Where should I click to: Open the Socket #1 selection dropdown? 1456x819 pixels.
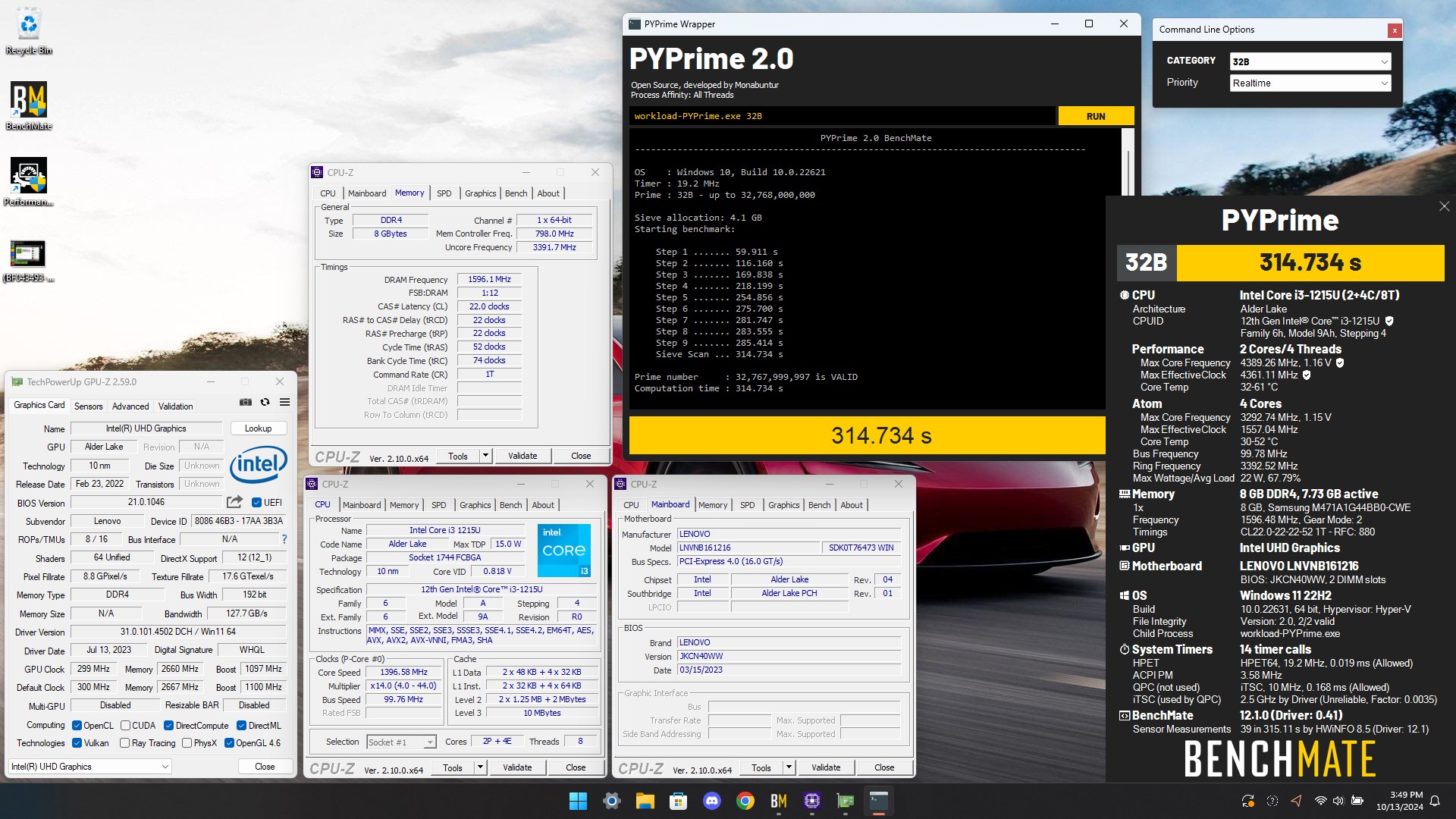(x=401, y=742)
